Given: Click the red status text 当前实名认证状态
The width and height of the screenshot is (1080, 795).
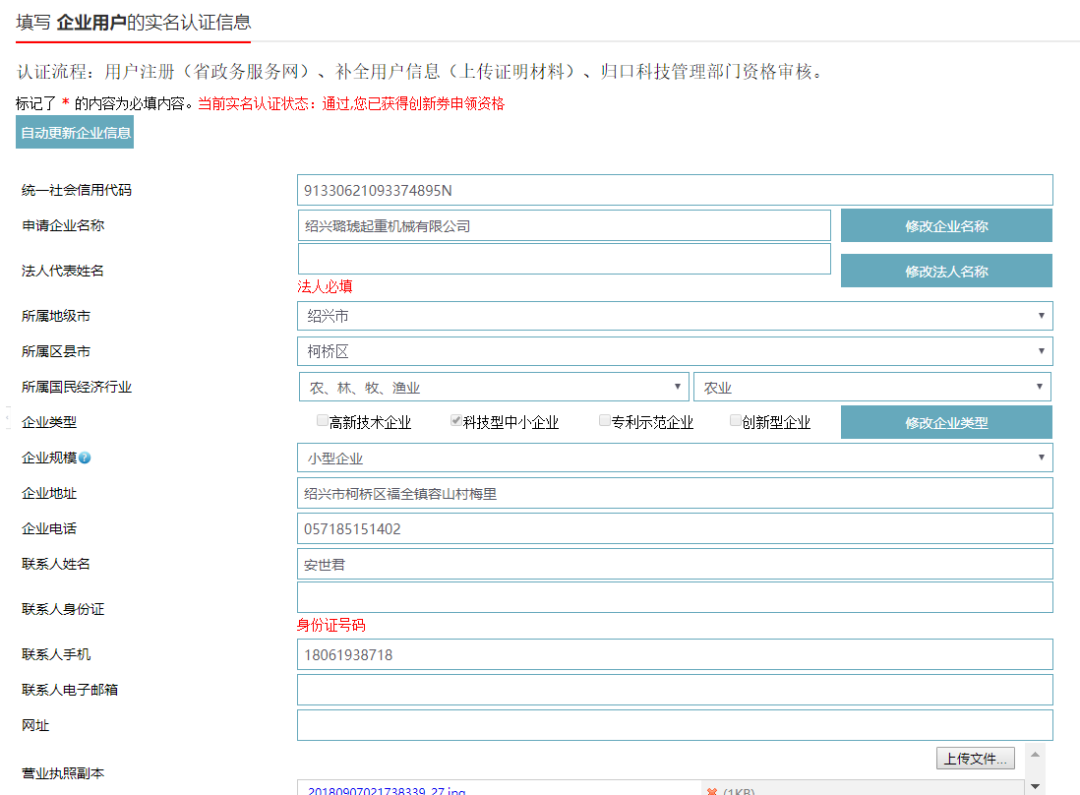Looking at the screenshot, I should click(351, 104).
